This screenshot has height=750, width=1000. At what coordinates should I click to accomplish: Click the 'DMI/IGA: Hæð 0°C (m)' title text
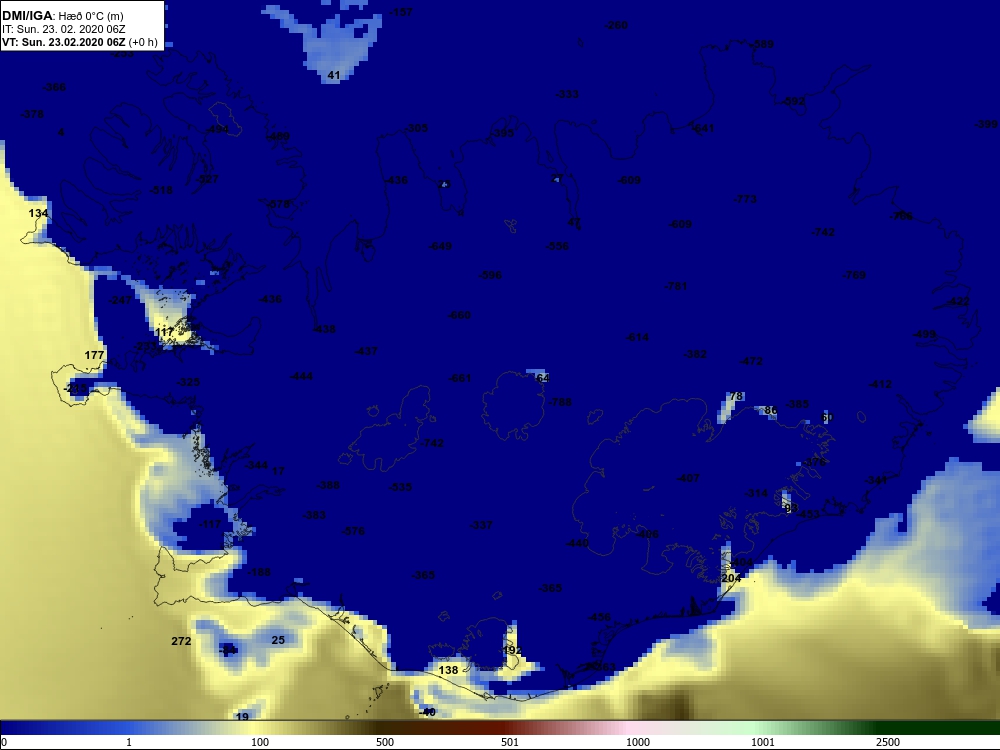pyautogui.click(x=62, y=16)
